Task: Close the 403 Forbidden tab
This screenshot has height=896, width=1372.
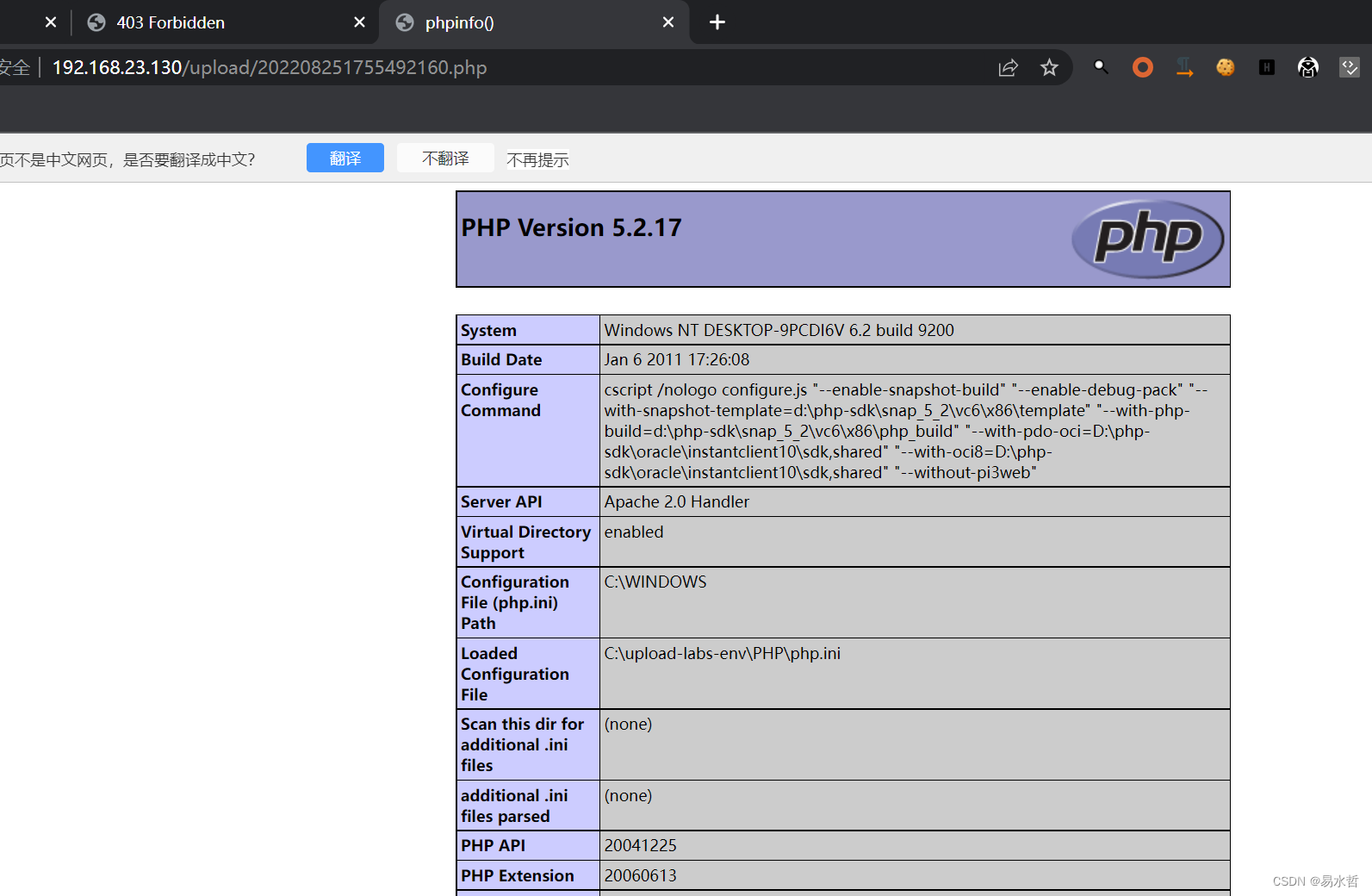Action: pyautogui.click(x=360, y=22)
